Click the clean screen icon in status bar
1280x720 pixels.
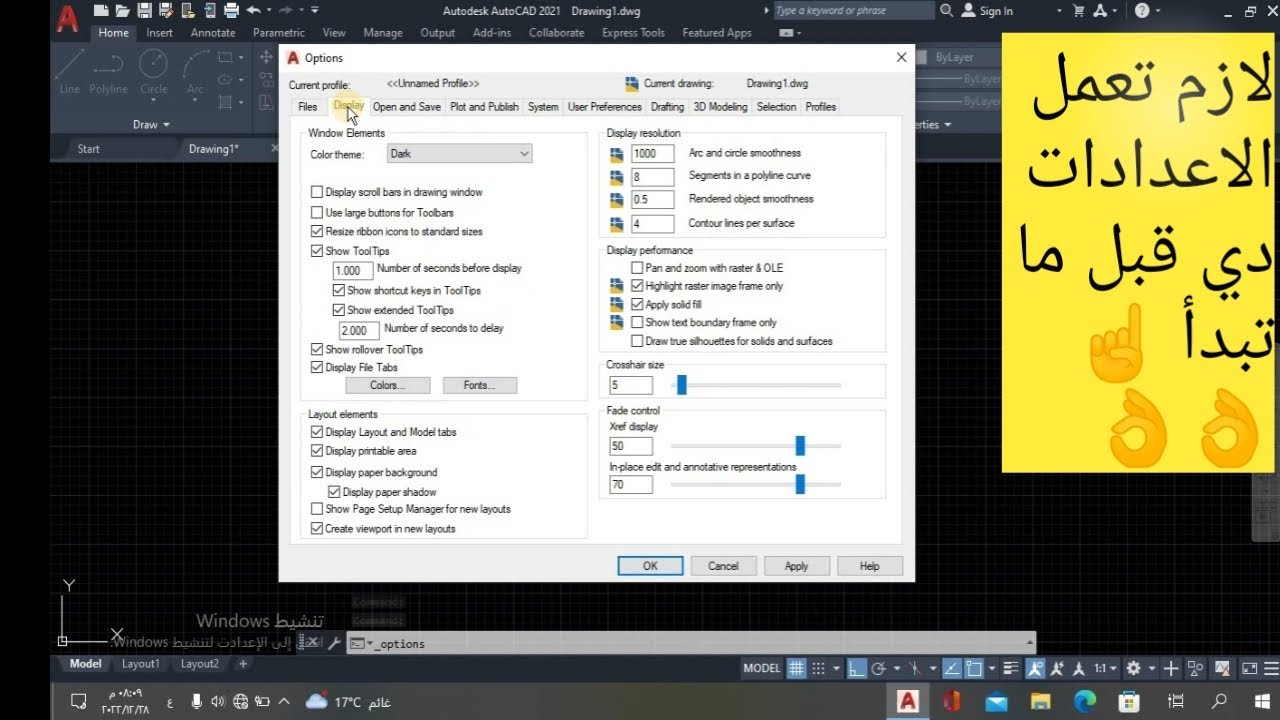[1249, 668]
